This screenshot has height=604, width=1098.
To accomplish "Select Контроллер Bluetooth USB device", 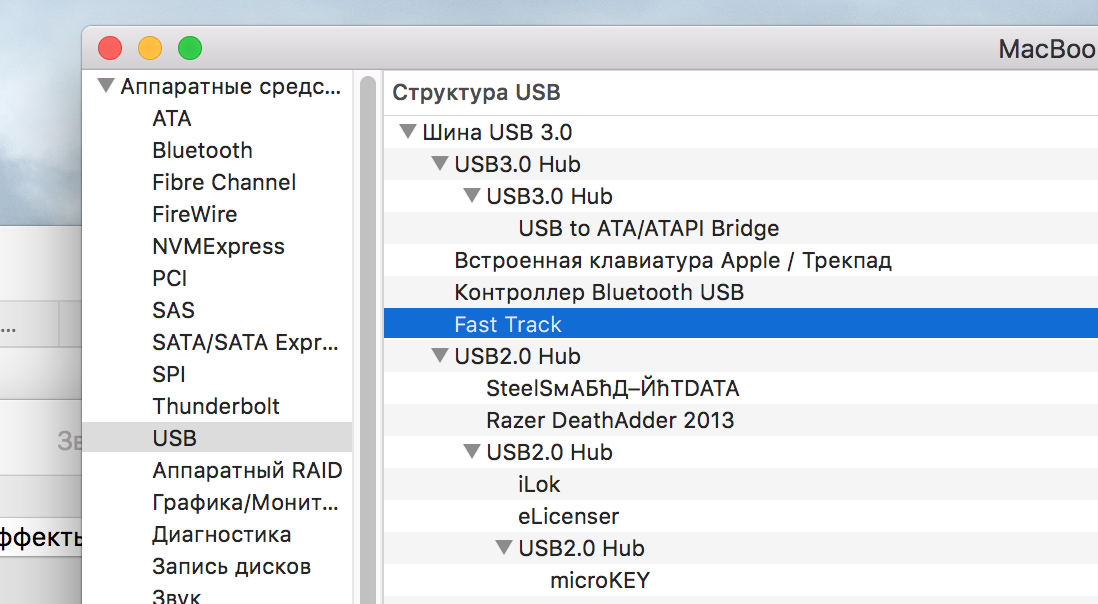I will 741,292.
